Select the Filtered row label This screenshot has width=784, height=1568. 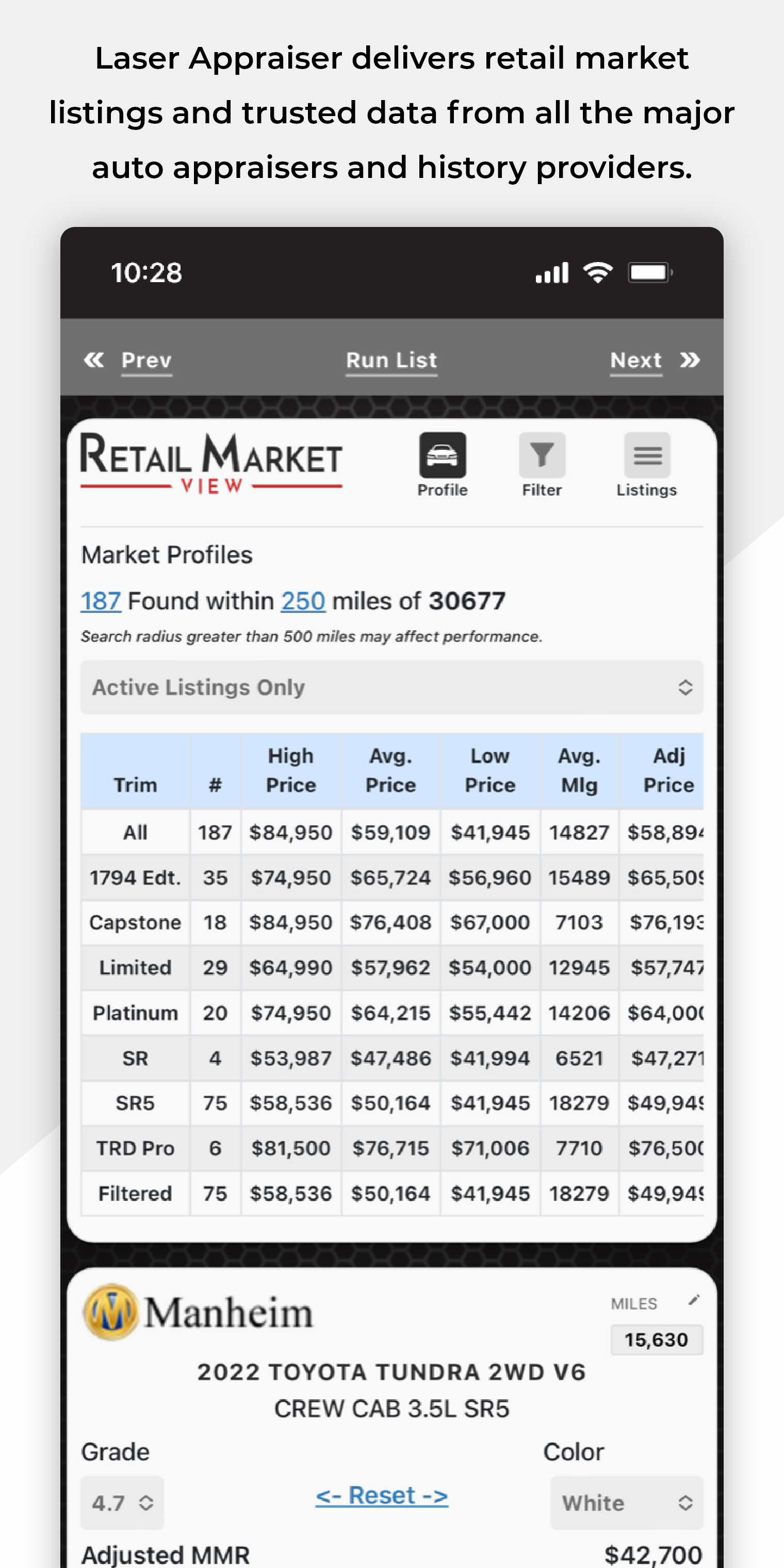click(135, 1193)
